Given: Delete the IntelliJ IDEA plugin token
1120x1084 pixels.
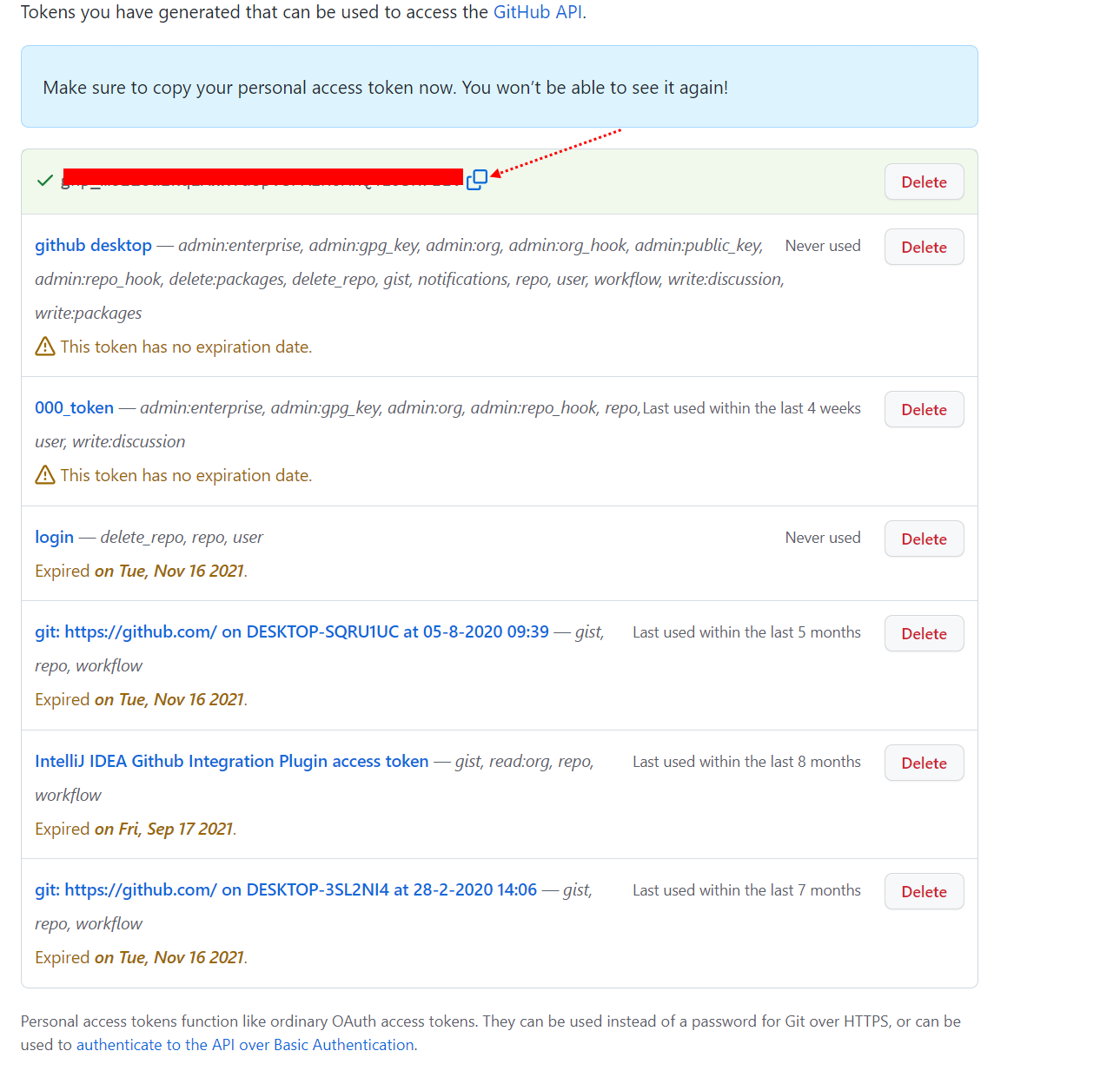Looking at the screenshot, I should pos(924,763).
